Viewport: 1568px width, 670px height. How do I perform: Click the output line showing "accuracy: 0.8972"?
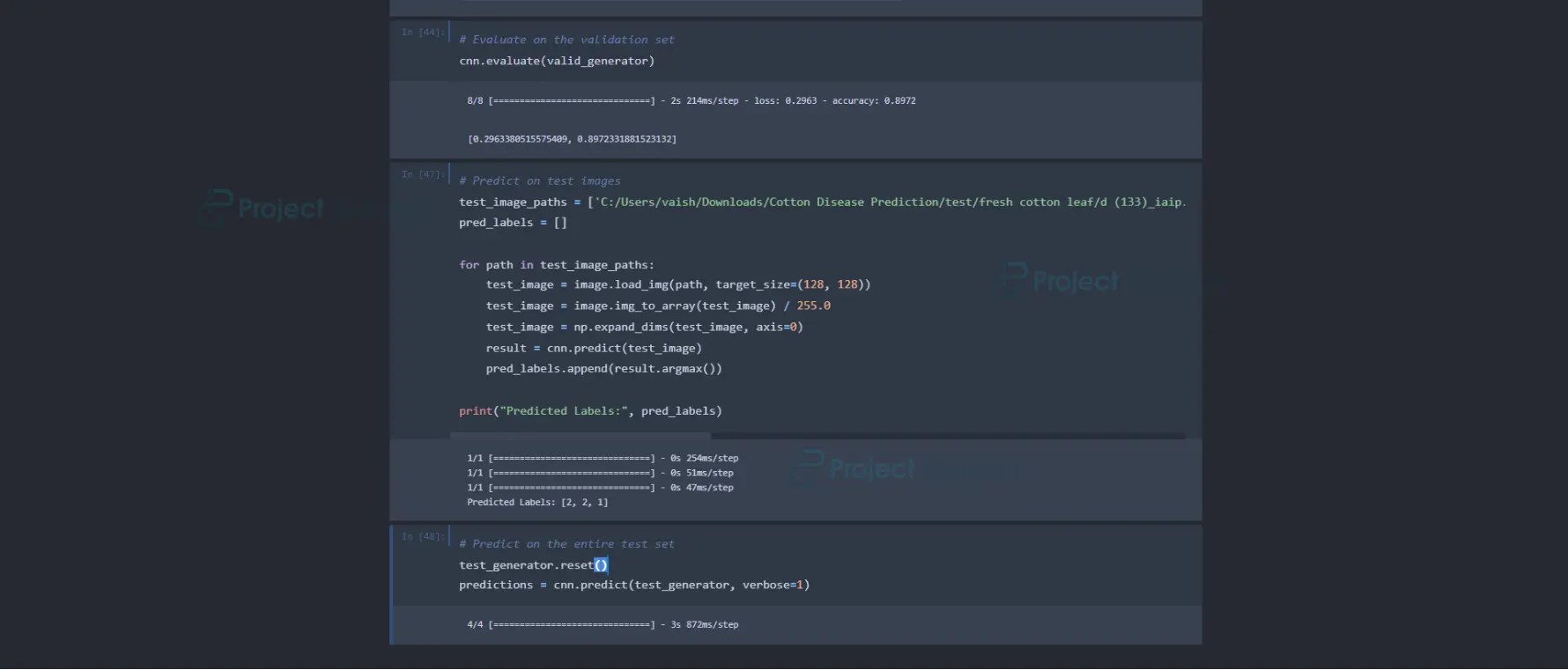coord(692,101)
